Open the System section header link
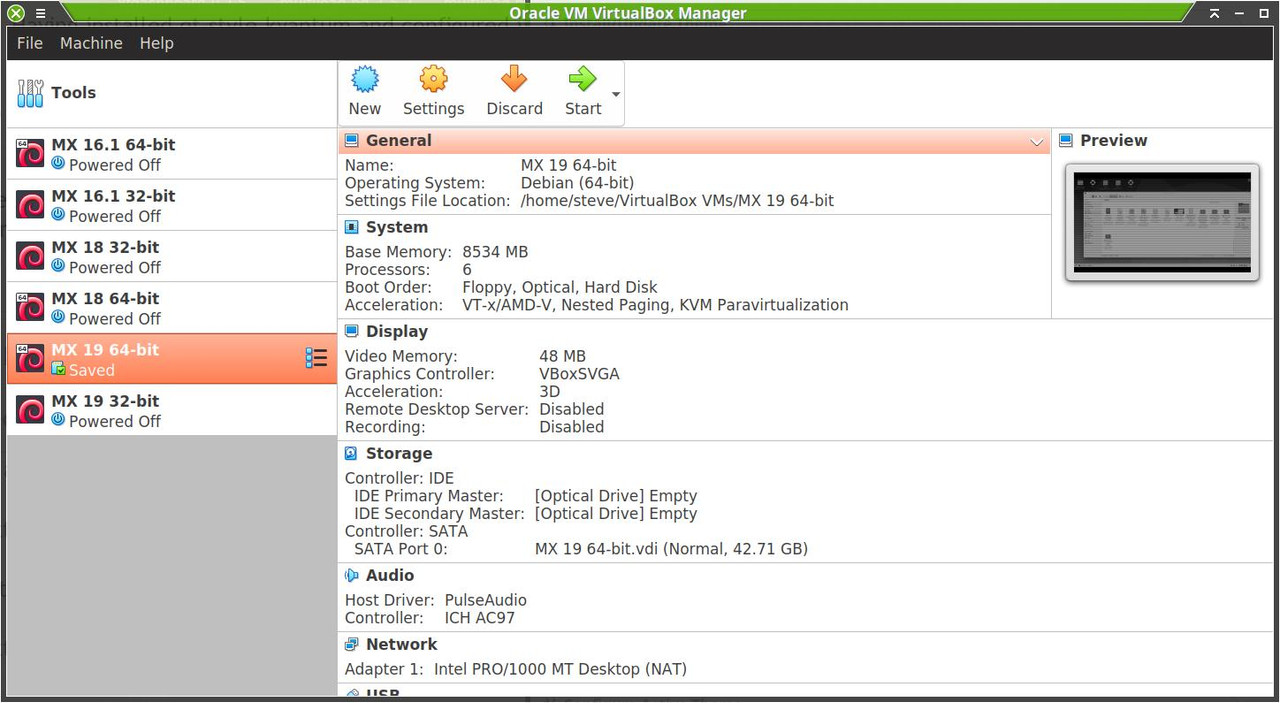The height and width of the screenshot is (703, 1280). [x=397, y=228]
